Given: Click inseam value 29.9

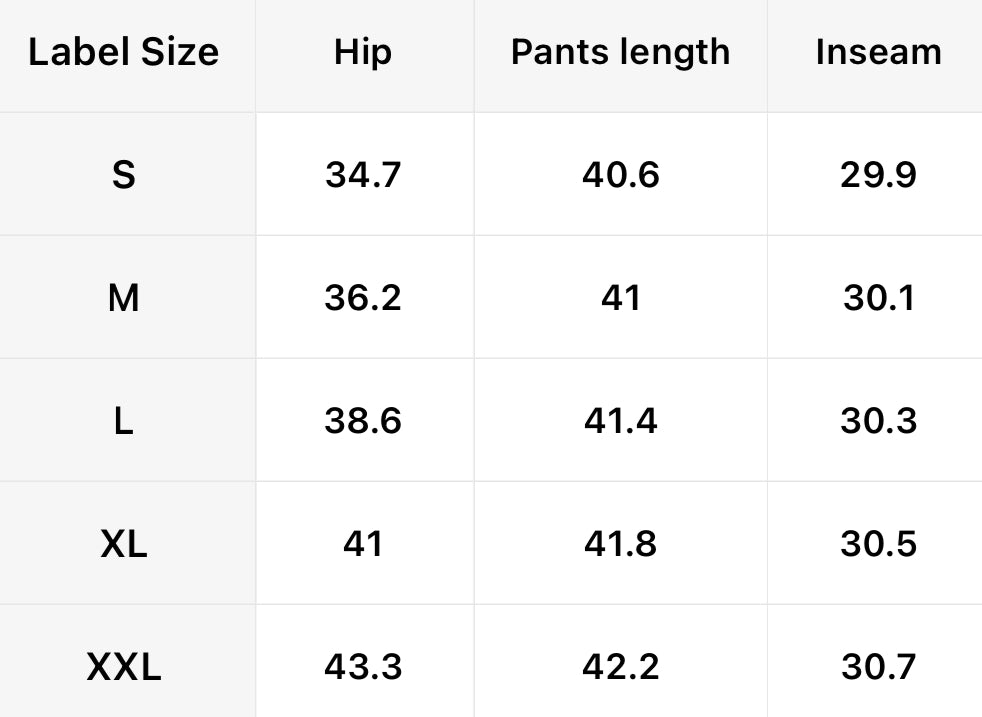Looking at the screenshot, I should point(878,175).
